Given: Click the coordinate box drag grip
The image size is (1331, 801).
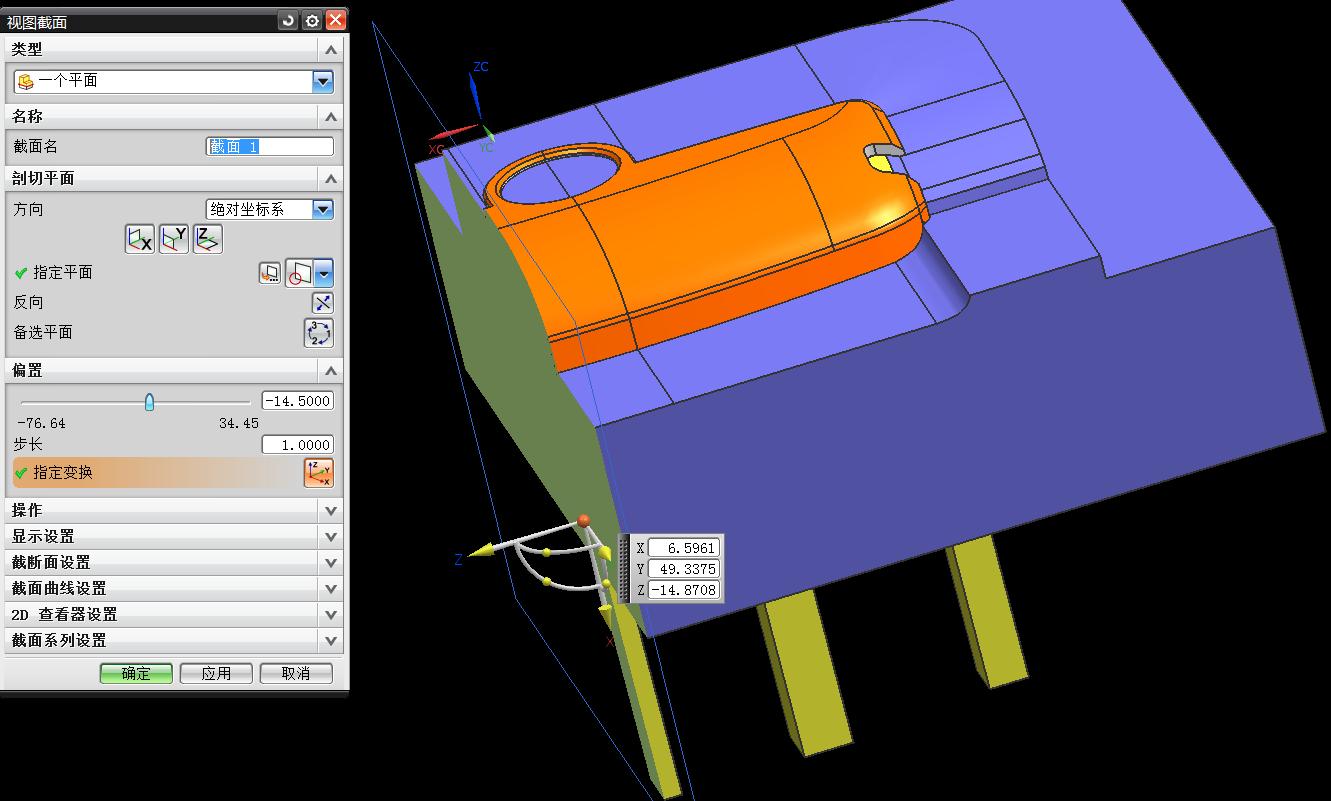Looking at the screenshot, I should point(625,568).
